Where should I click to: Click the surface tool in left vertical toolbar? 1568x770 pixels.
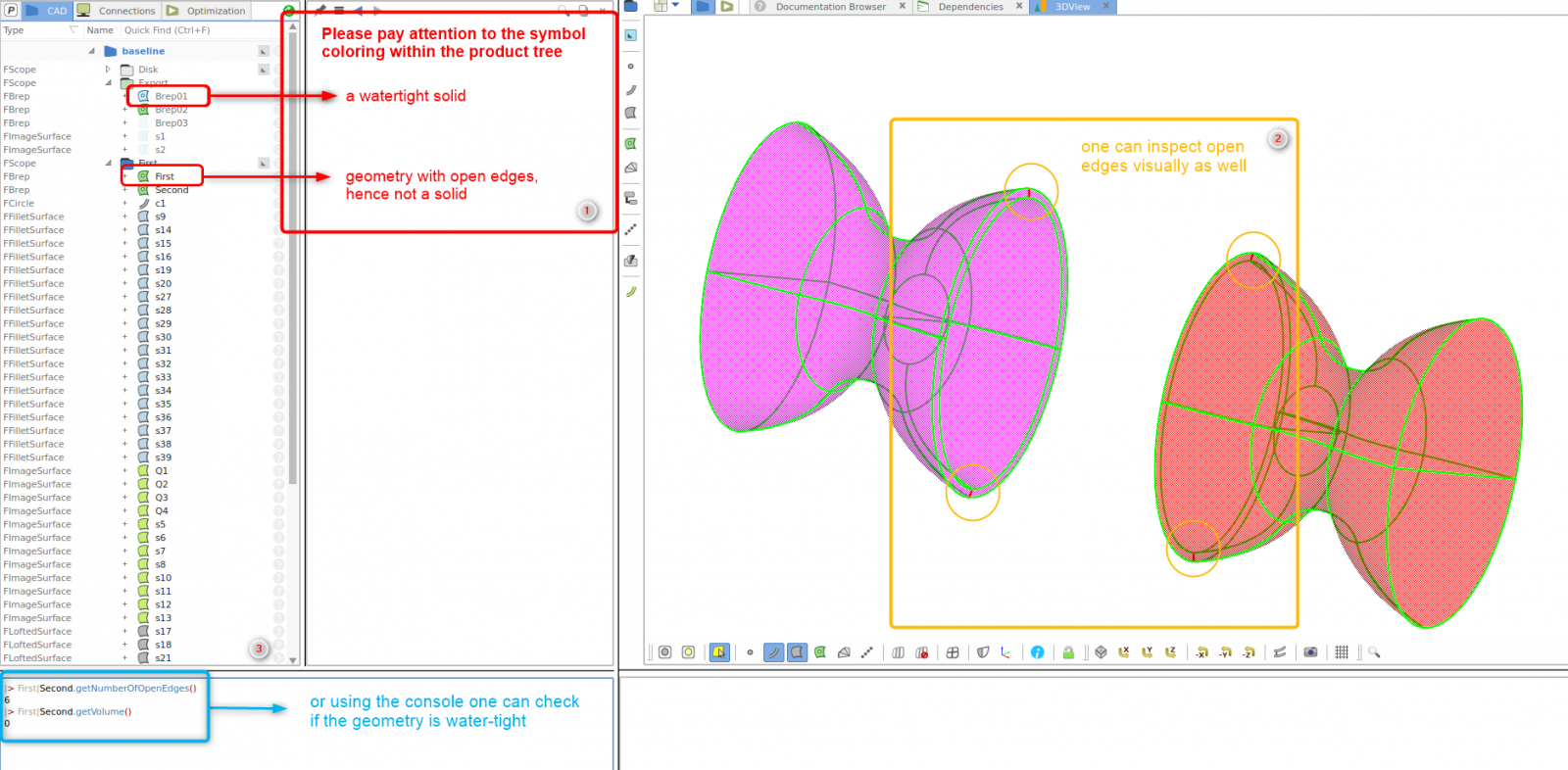coord(631,113)
